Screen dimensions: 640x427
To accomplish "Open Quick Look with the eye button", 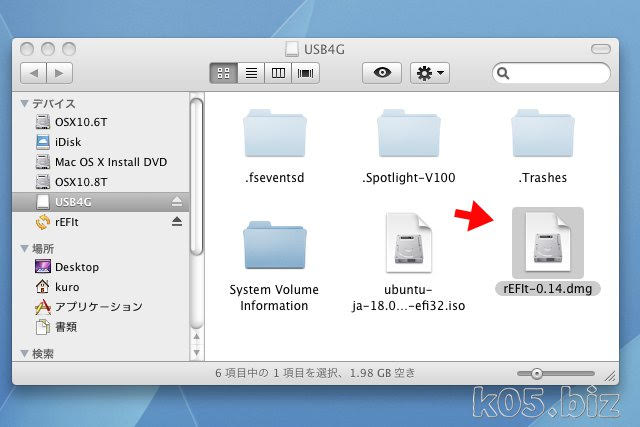I will 382,73.
